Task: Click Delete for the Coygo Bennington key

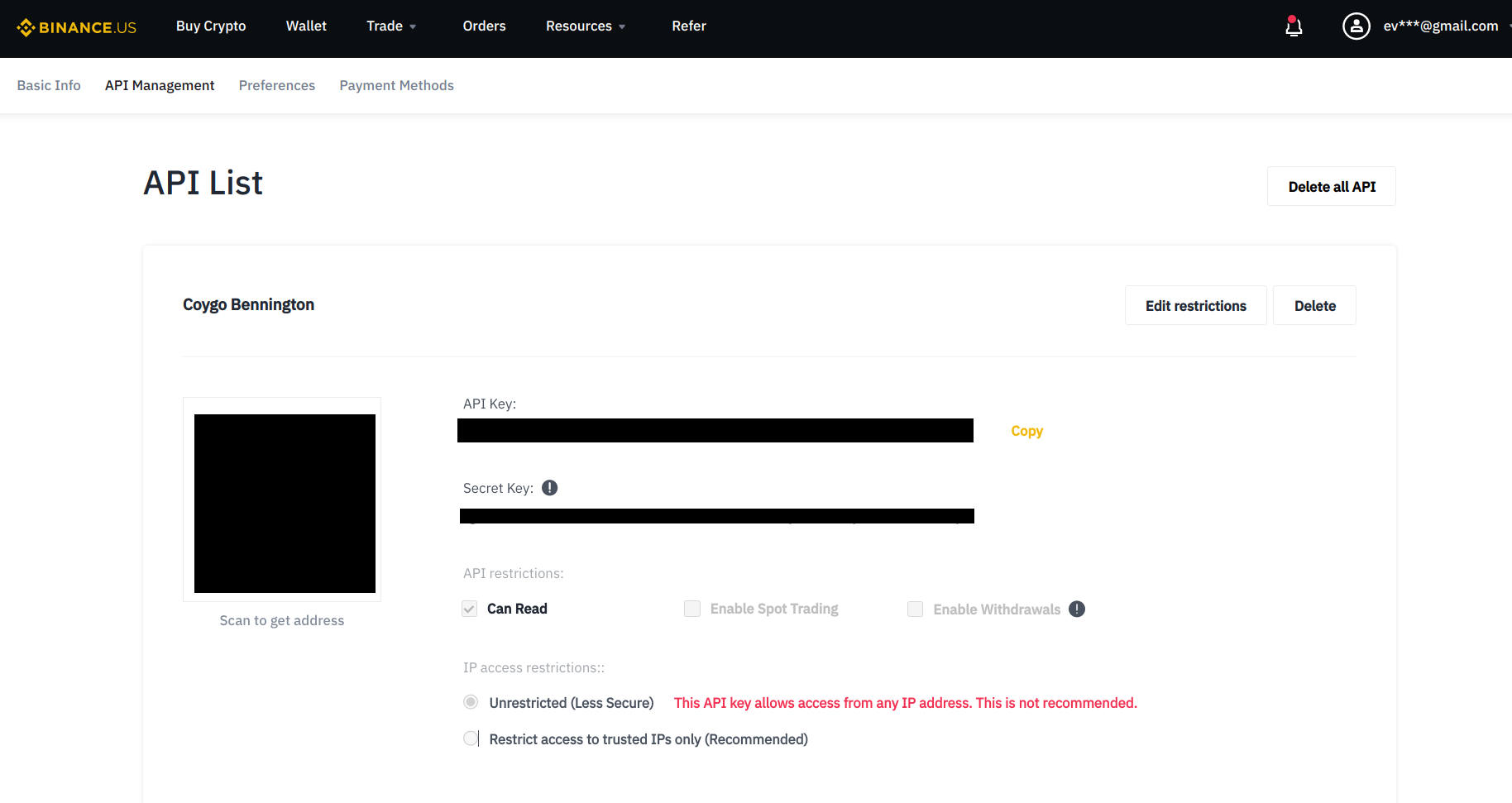Action: point(1315,305)
